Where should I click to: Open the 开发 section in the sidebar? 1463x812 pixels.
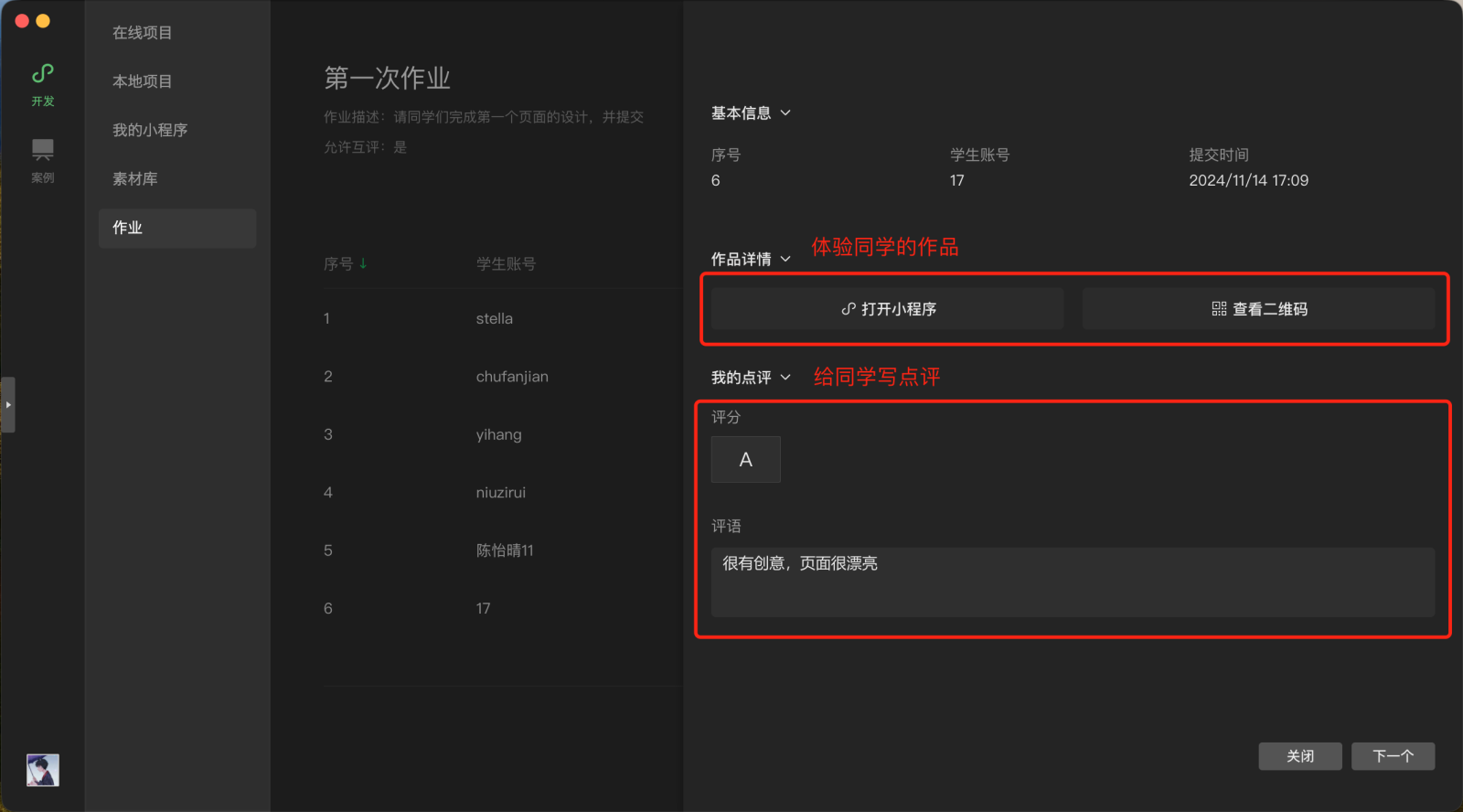pos(43,85)
